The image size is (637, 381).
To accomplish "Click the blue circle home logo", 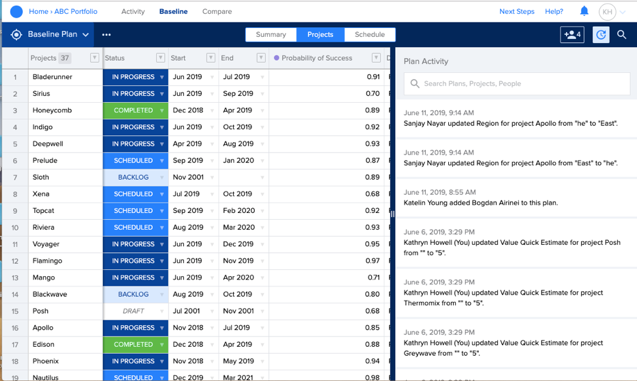I will (x=16, y=11).
